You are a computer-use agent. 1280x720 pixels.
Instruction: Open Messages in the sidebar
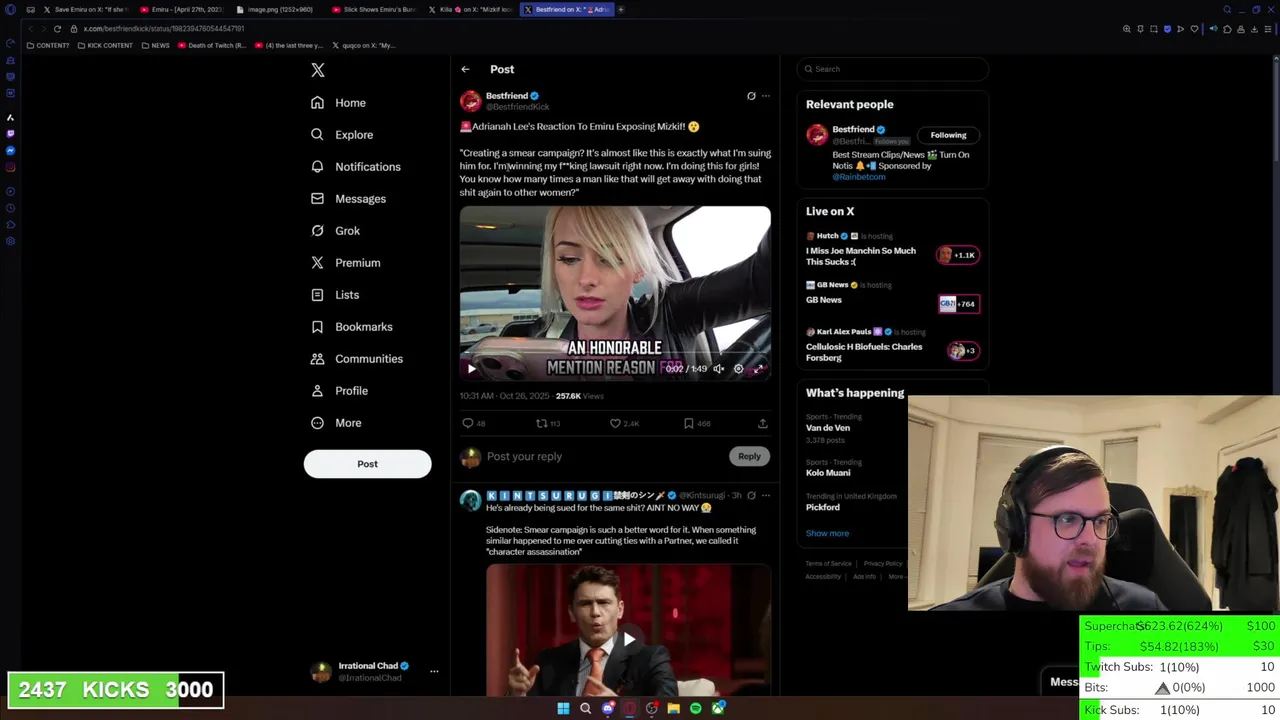(x=347, y=199)
